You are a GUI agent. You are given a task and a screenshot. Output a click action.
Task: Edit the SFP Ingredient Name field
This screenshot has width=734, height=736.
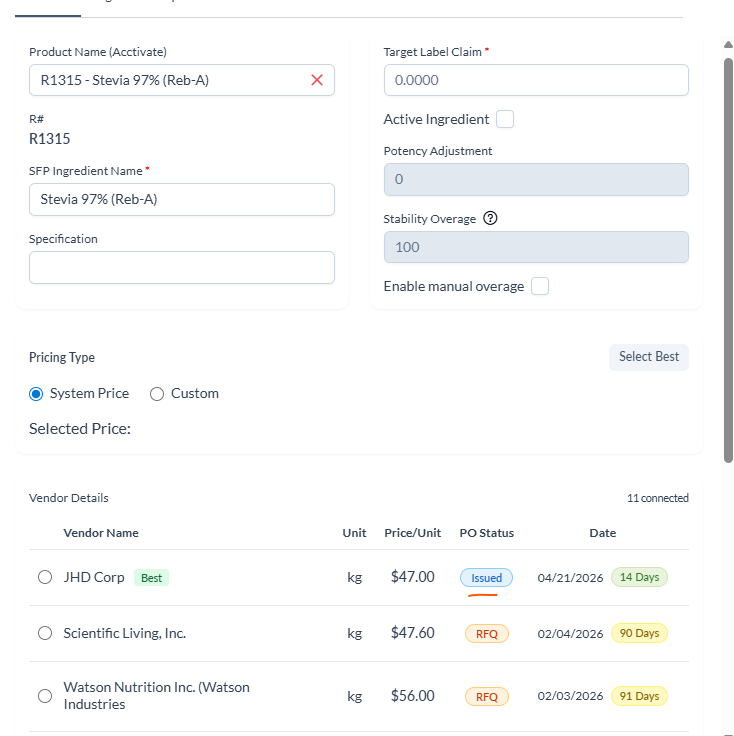[182, 199]
